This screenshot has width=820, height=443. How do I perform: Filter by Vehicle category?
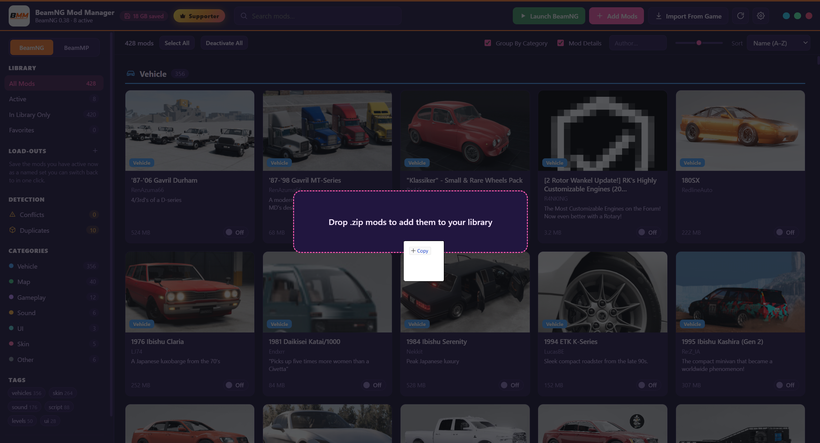[x=53, y=266]
